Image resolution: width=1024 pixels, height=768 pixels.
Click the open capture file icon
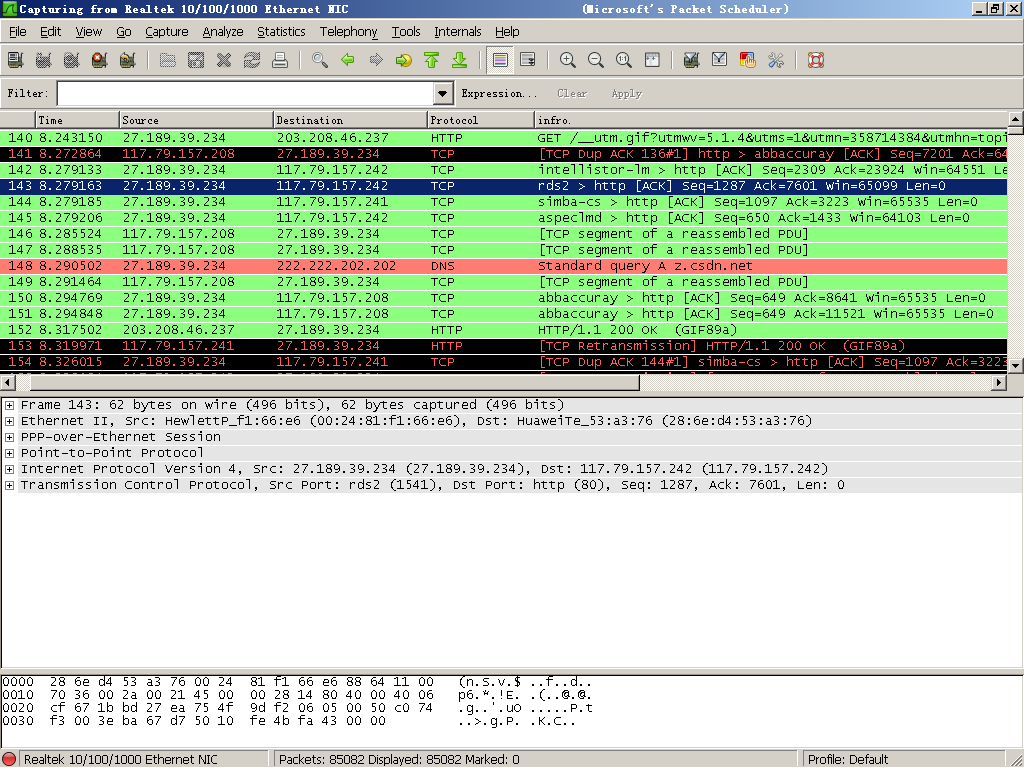(x=168, y=61)
